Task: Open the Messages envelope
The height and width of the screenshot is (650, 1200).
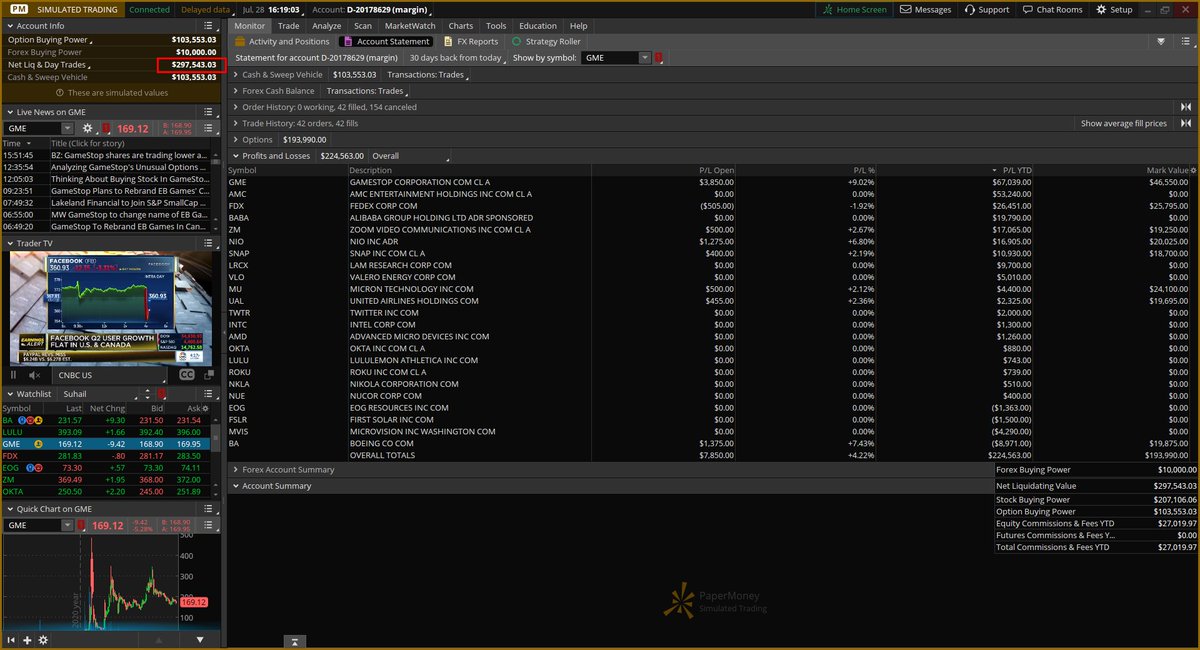Action: point(926,9)
